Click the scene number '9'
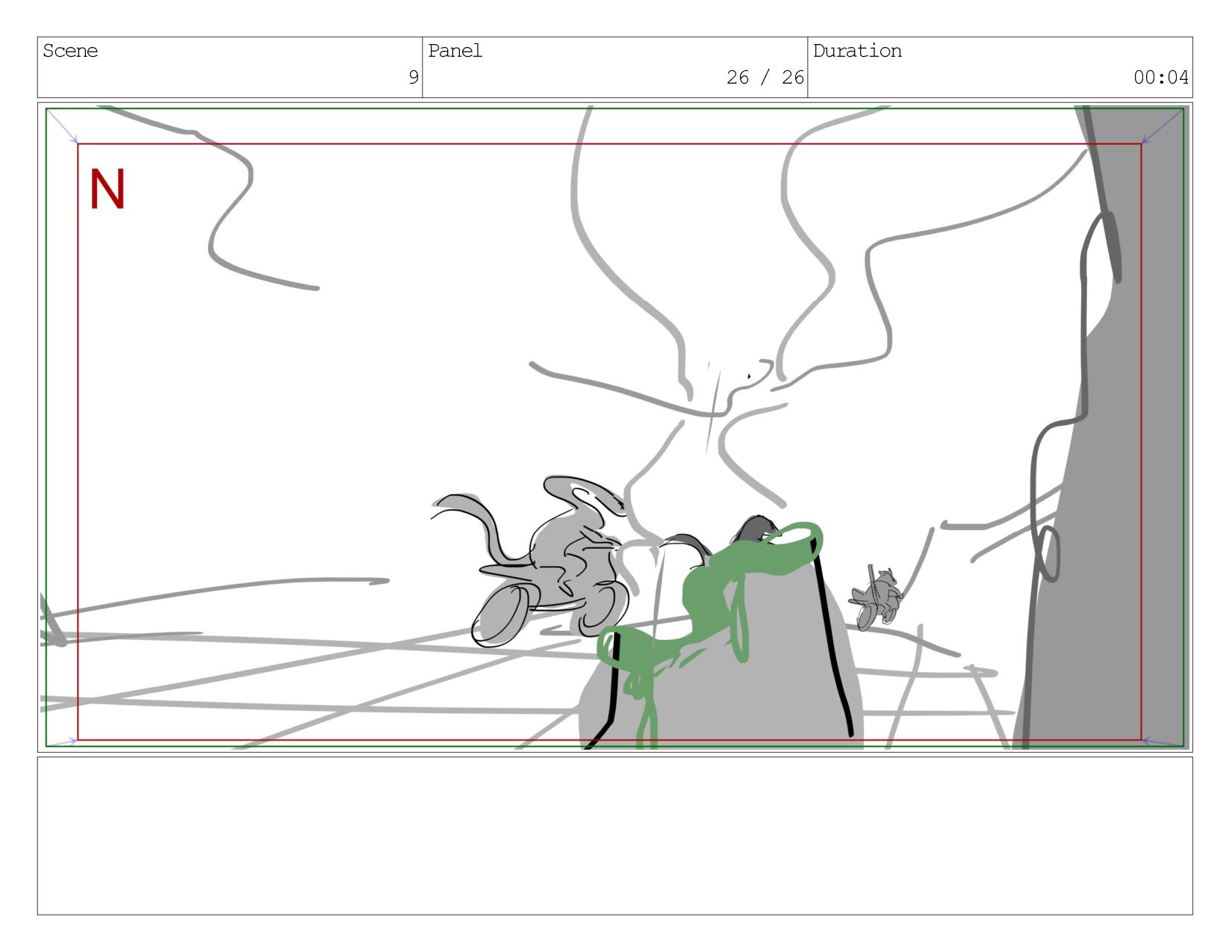1232x952 pixels. [413, 77]
